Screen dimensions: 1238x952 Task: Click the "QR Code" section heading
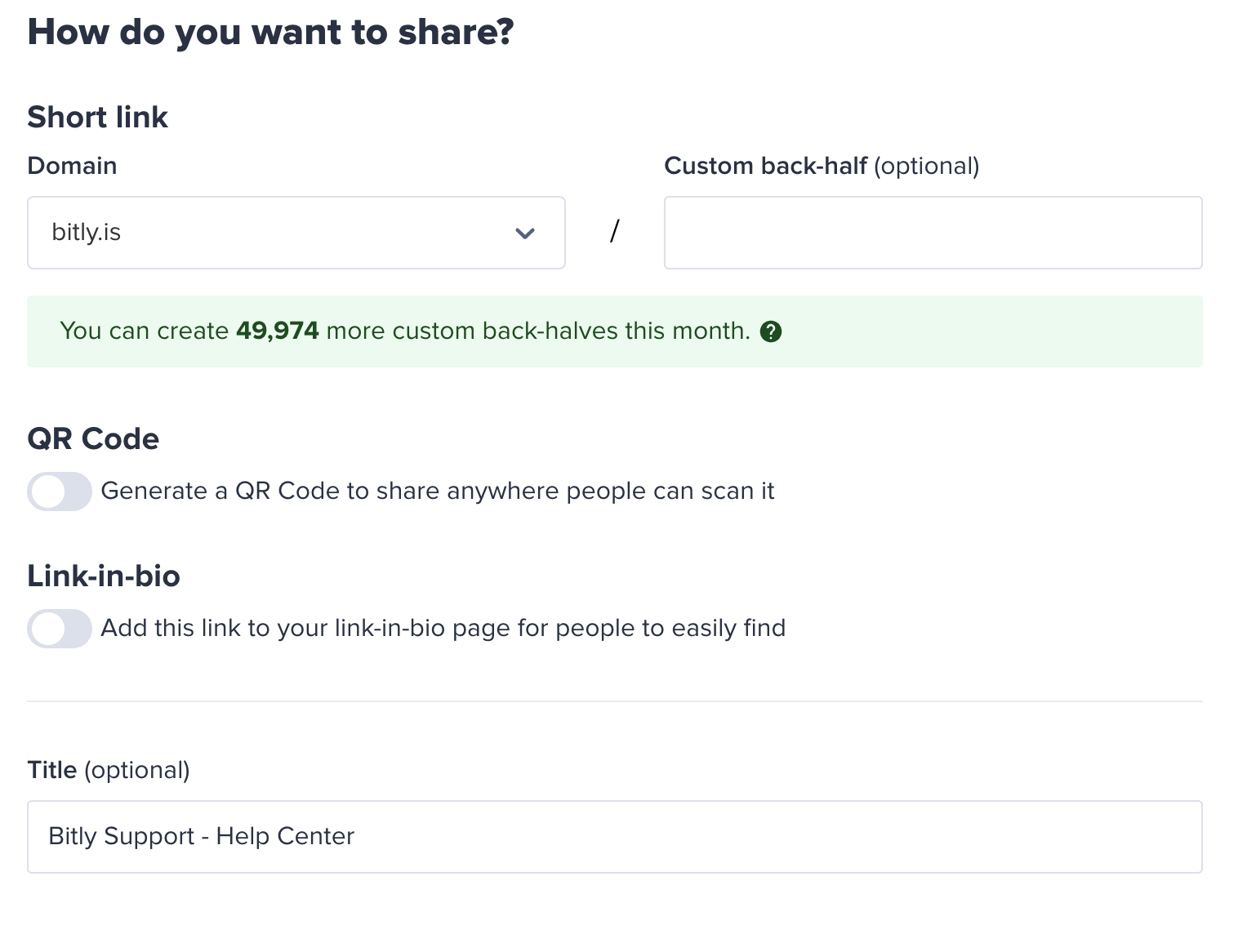point(93,439)
